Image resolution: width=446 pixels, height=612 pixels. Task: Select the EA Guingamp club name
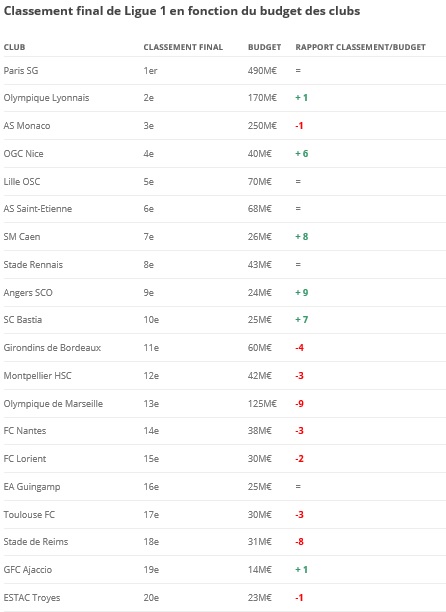(32, 487)
